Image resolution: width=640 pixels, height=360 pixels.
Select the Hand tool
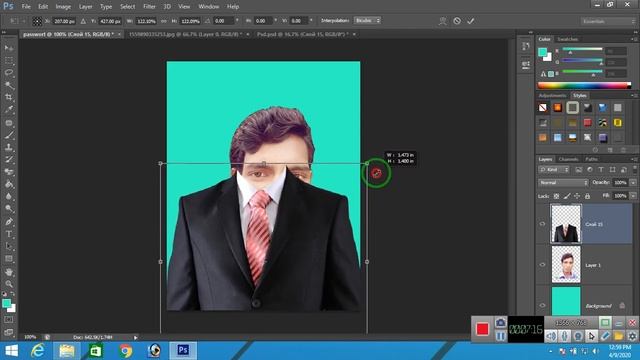coord(9,272)
